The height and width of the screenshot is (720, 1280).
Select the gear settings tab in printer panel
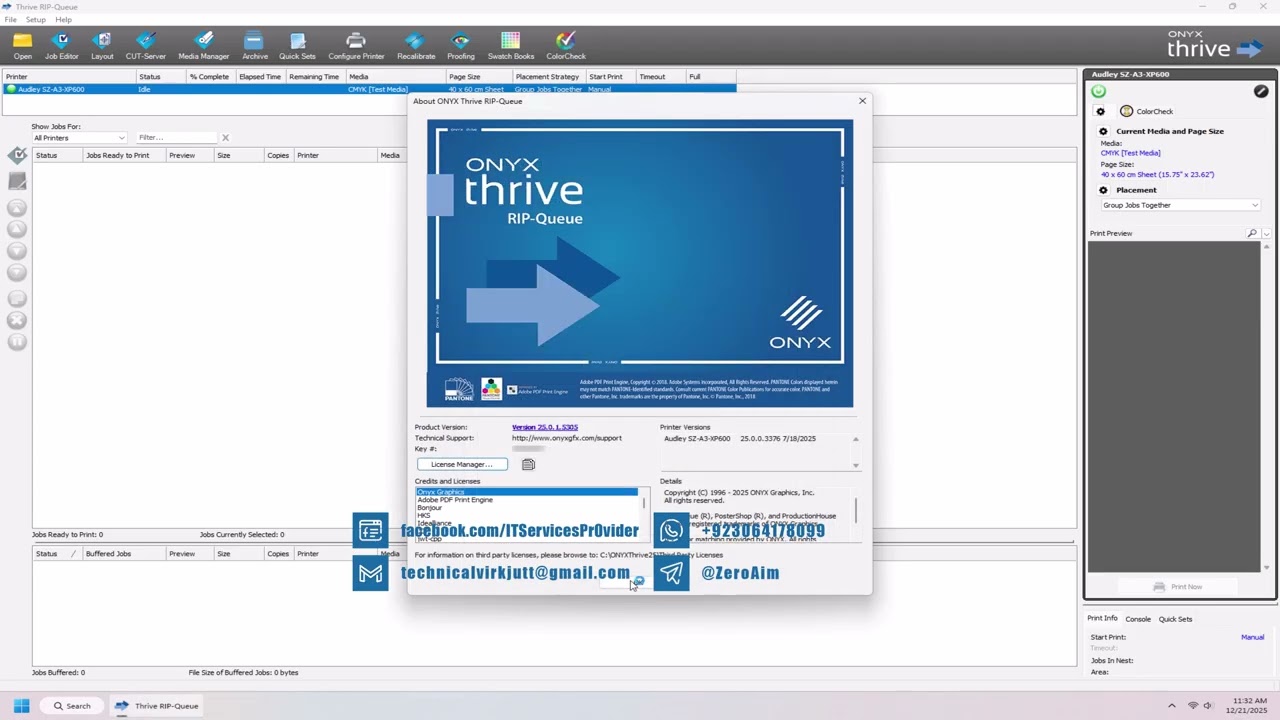click(1101, 111)
